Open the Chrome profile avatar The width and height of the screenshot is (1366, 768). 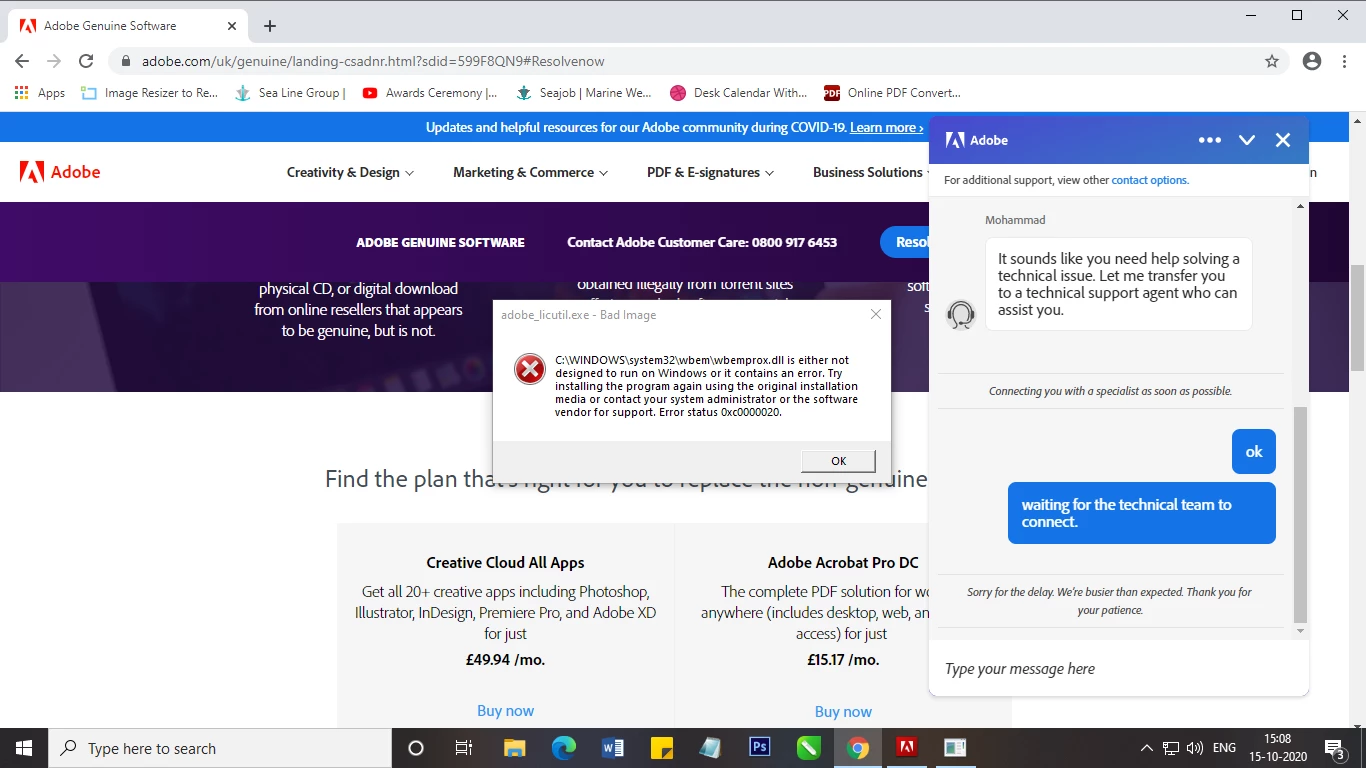pos(1312,61)
